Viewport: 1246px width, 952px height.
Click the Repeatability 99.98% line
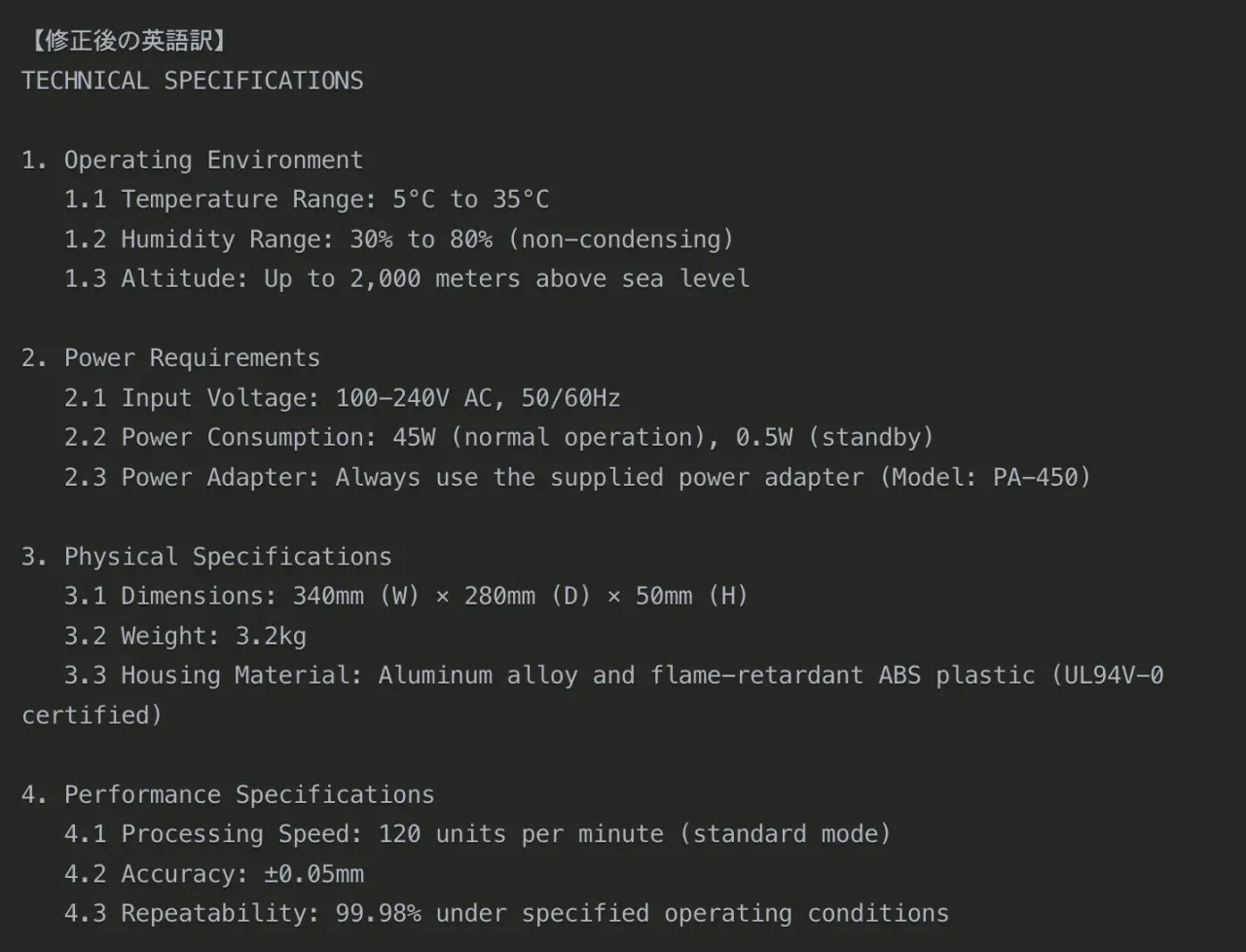(506, 914)
